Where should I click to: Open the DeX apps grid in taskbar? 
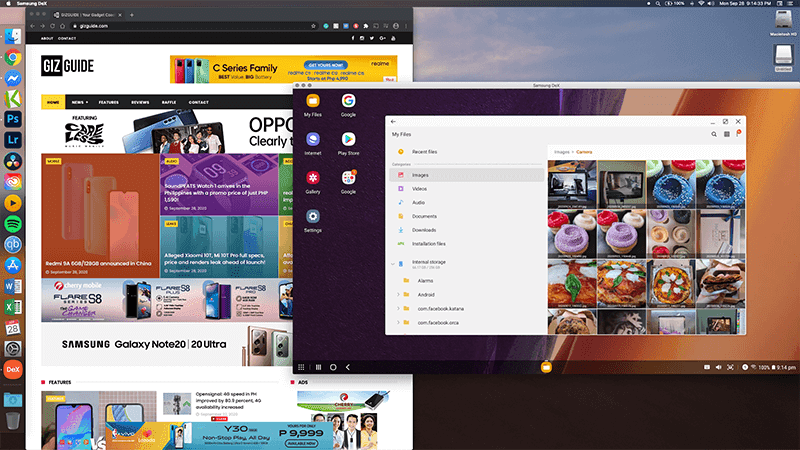tap(301, 367)
